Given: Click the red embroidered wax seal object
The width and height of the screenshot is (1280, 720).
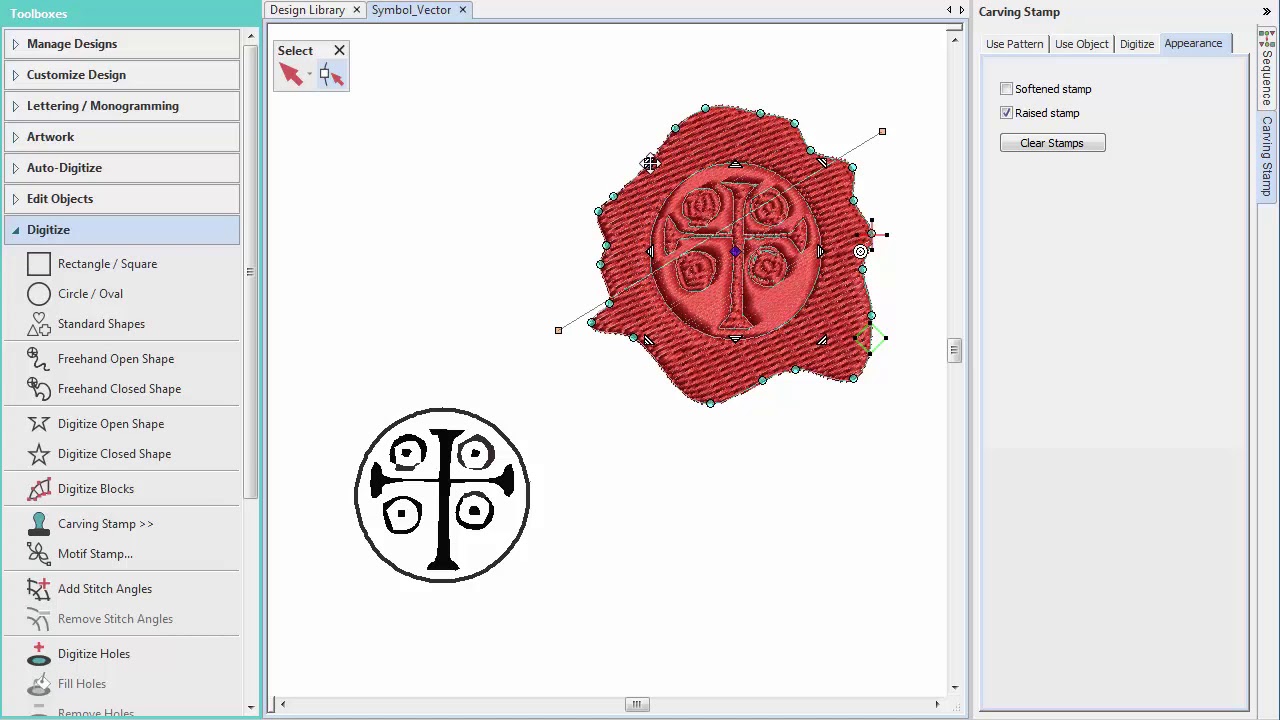Looking at the screenshot, I should [735, 255].
